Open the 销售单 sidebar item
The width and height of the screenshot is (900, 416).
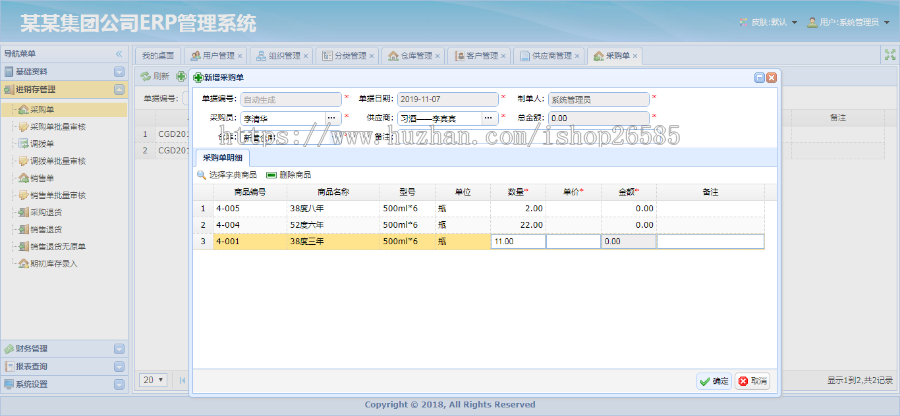pyautogui.click(x=43, y=178)
